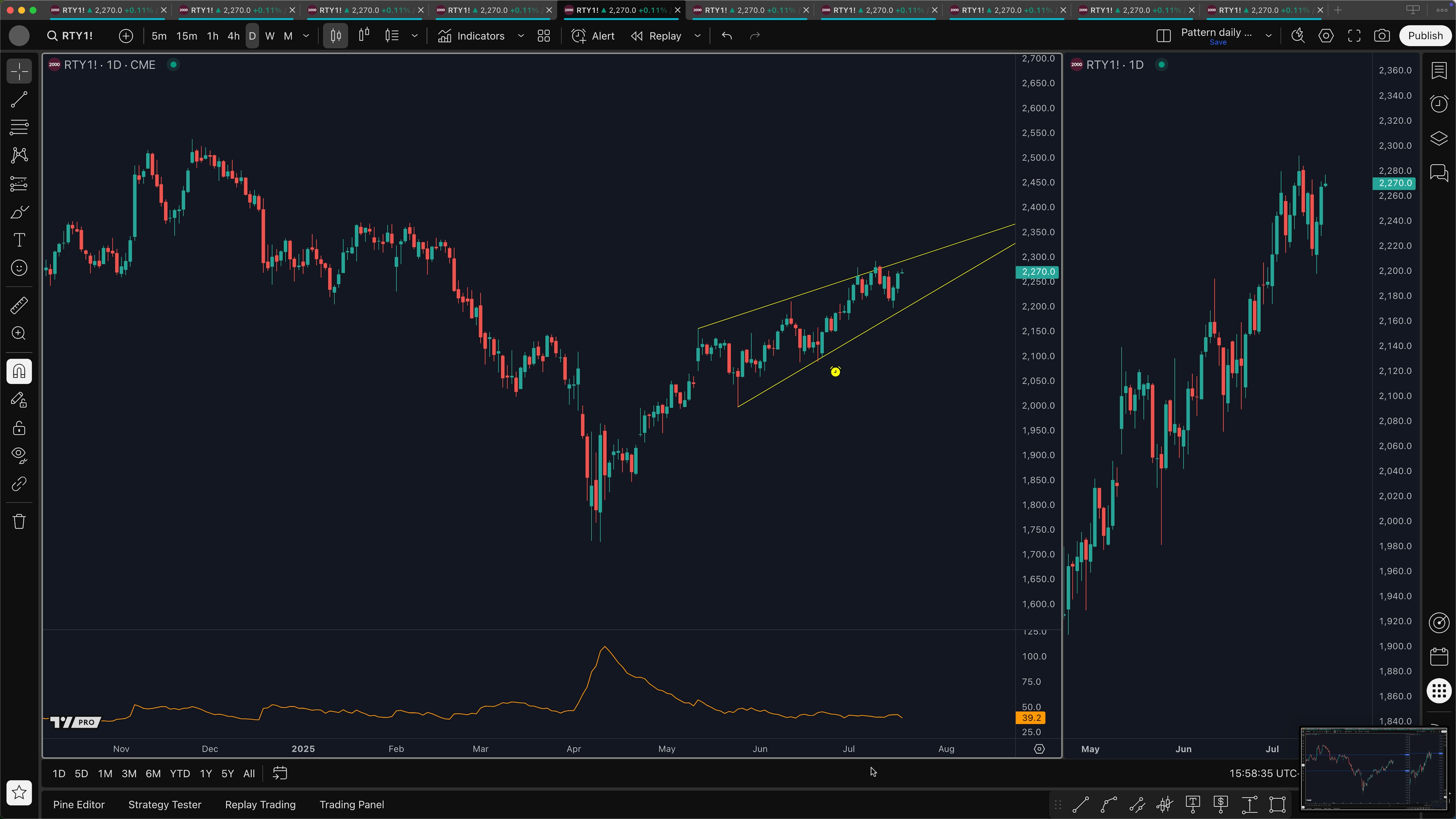1456x819 pixels.
Task: Expand the Replay options dropdown
Action: click(x=698, y=36)
